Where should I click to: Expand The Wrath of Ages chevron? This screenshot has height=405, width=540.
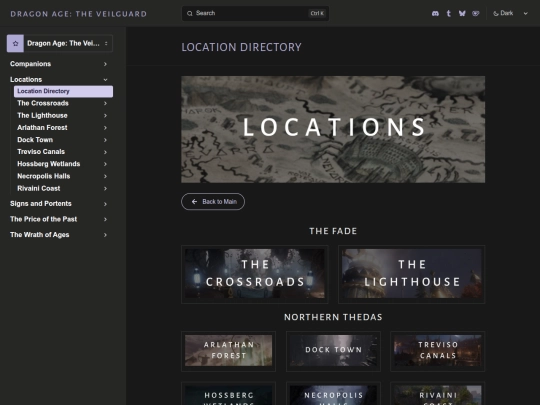105,235
